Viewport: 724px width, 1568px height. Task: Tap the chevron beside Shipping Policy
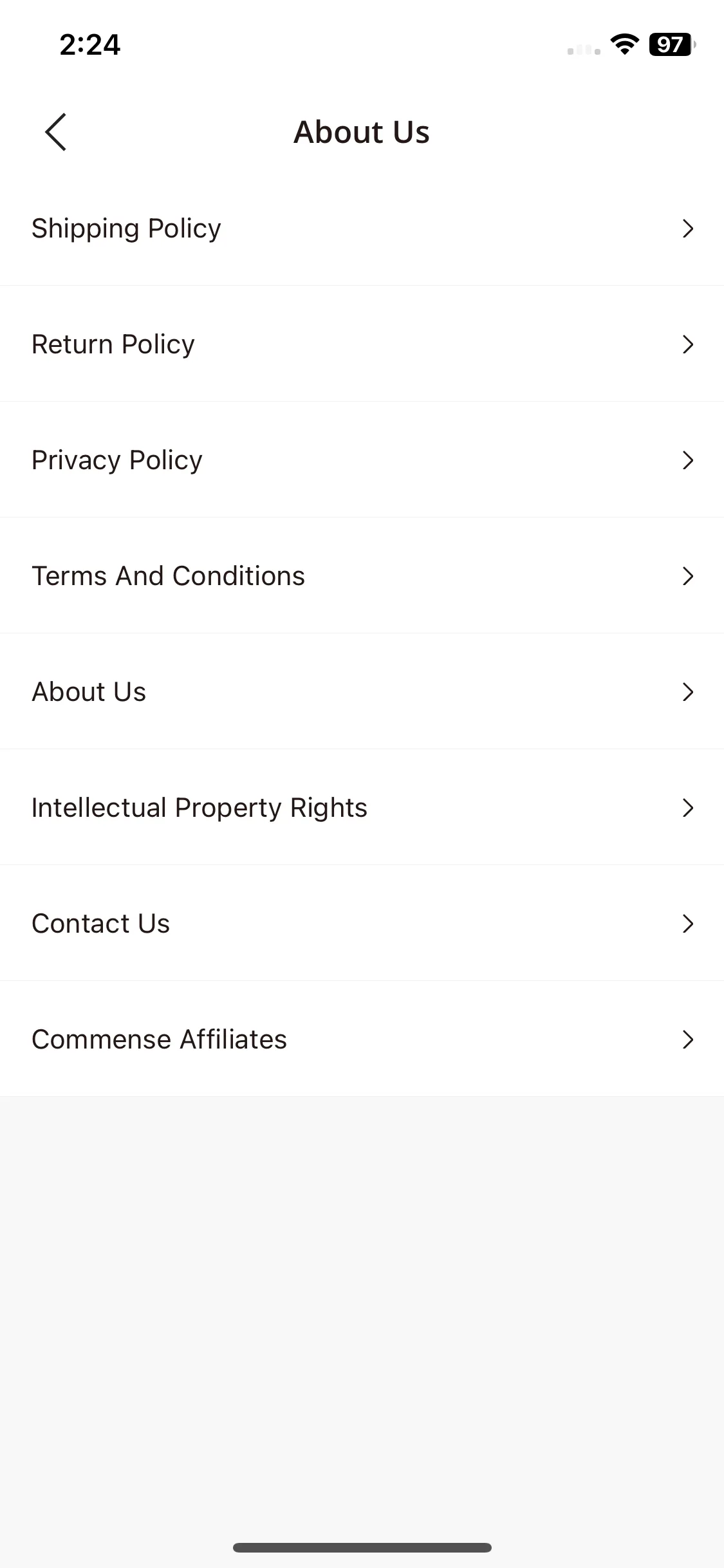click(x=688, y=229)
